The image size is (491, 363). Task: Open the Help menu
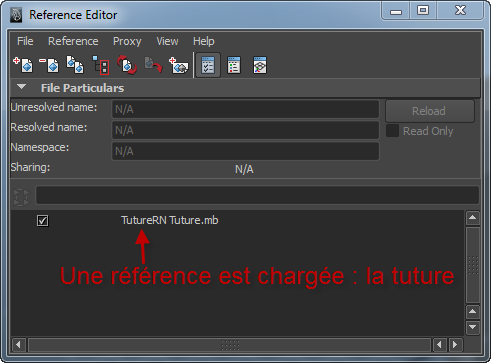pos(204,41)
